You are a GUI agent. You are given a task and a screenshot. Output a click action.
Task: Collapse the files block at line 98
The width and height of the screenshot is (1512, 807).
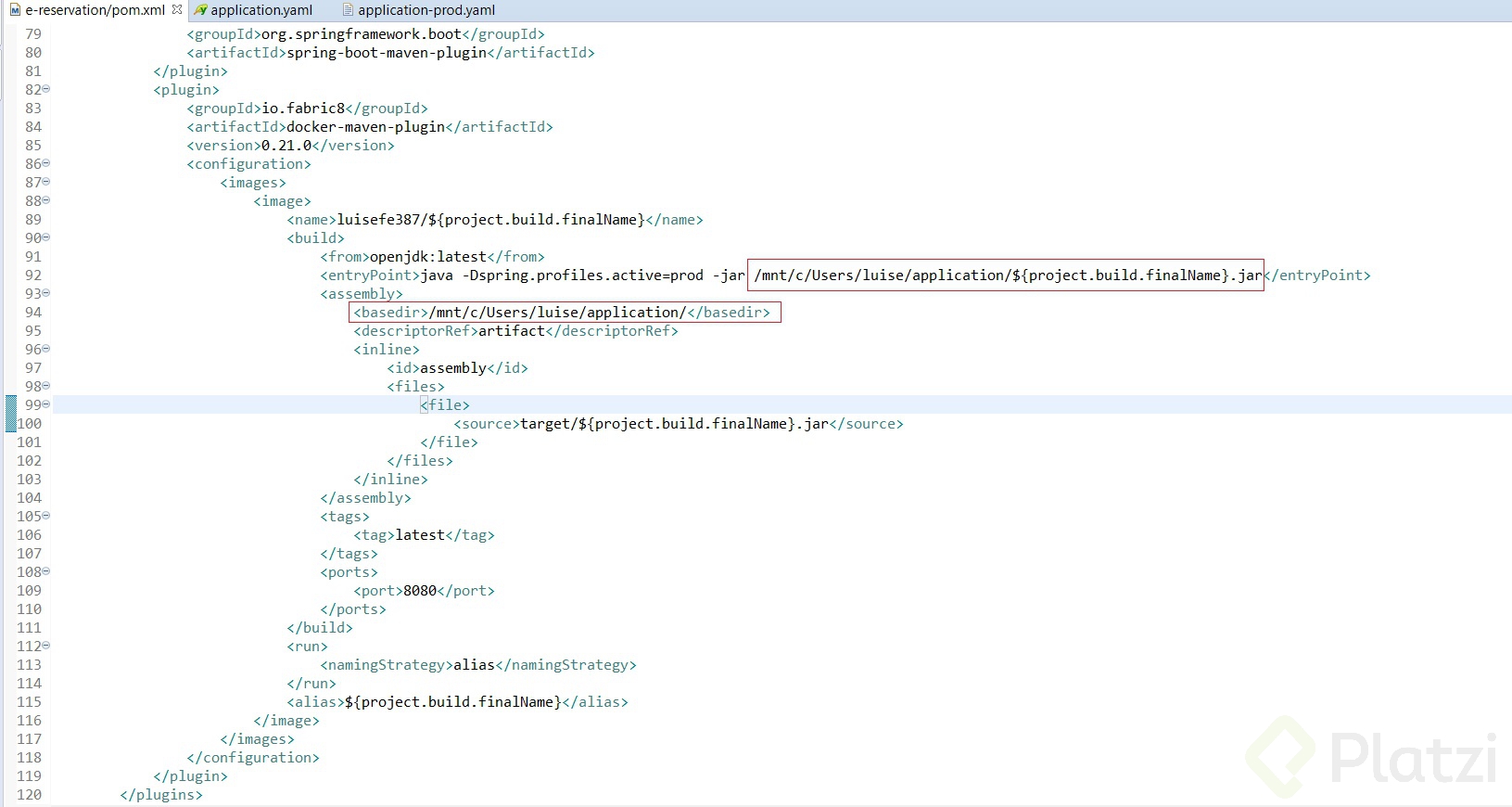(46, 386)
